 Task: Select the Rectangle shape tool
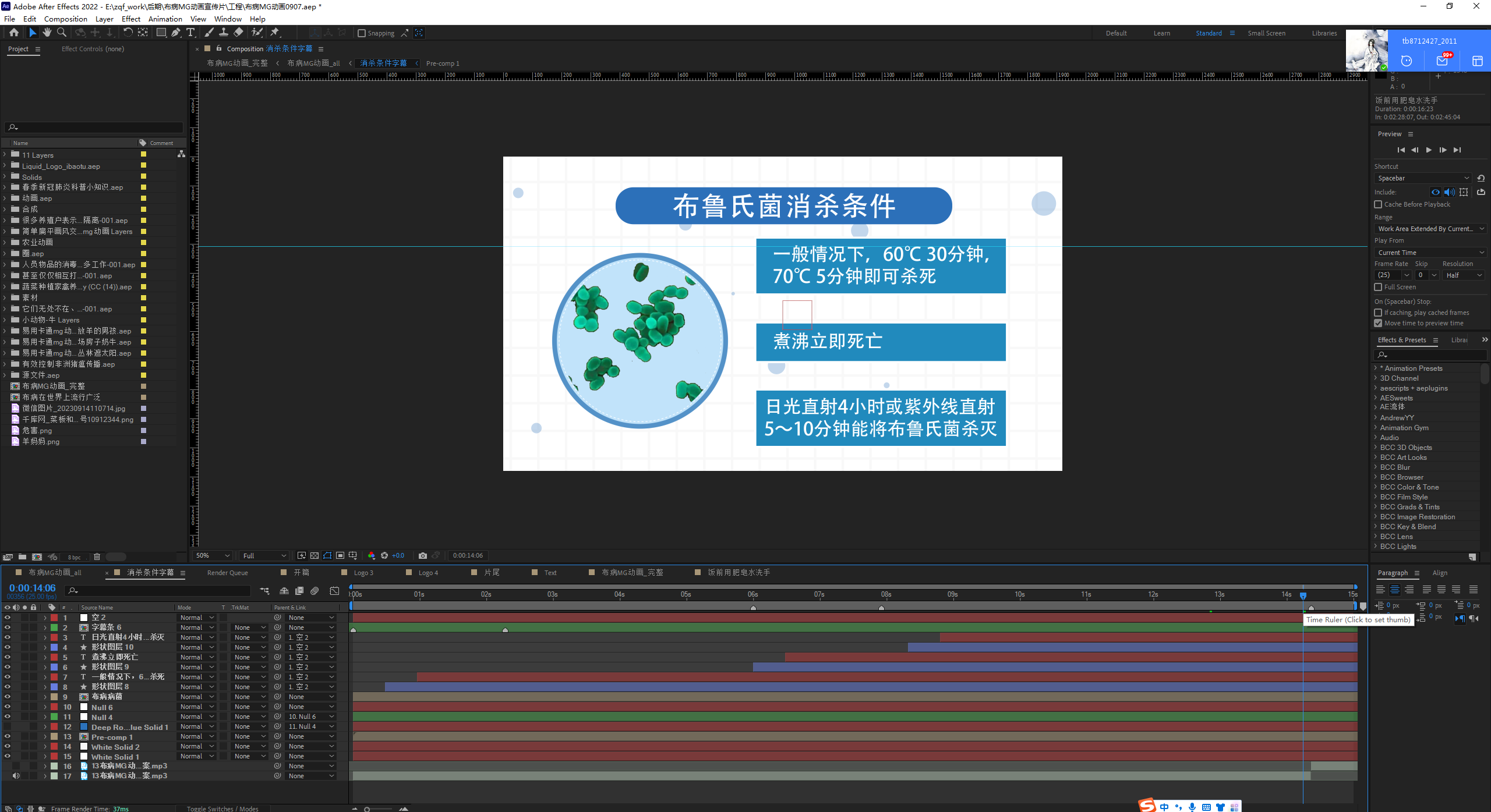point(161,33)
